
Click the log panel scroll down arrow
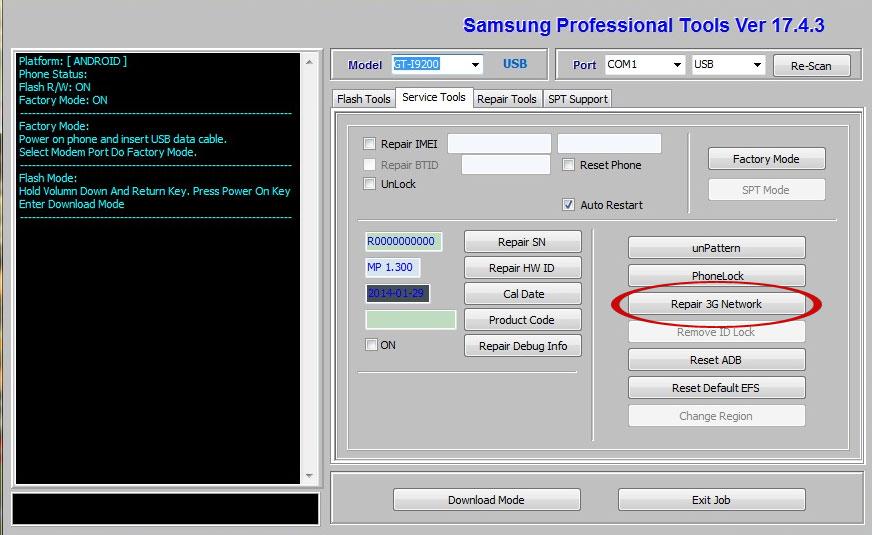309,475
